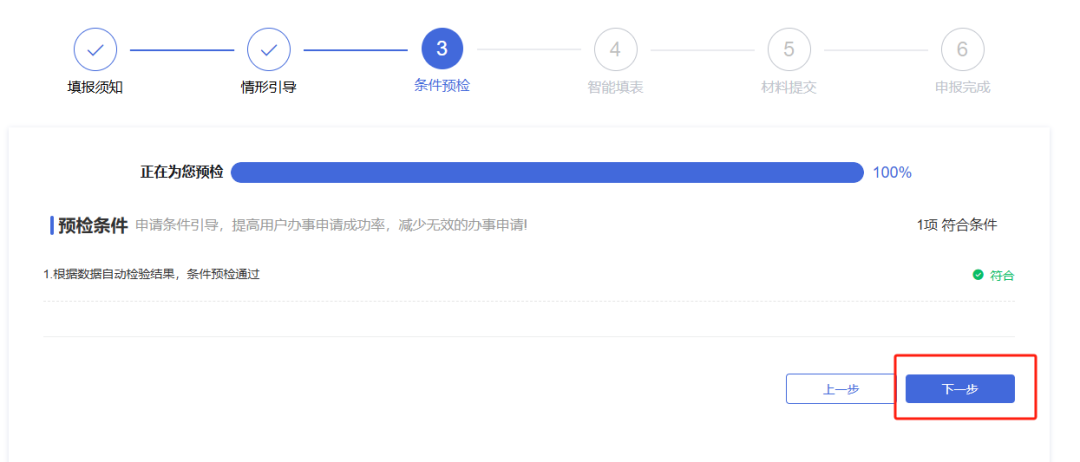This screenshot has width=1080, height=462.
Task: Click the 根据数据自动检验结果 condition row
Action: pos(152,274)
